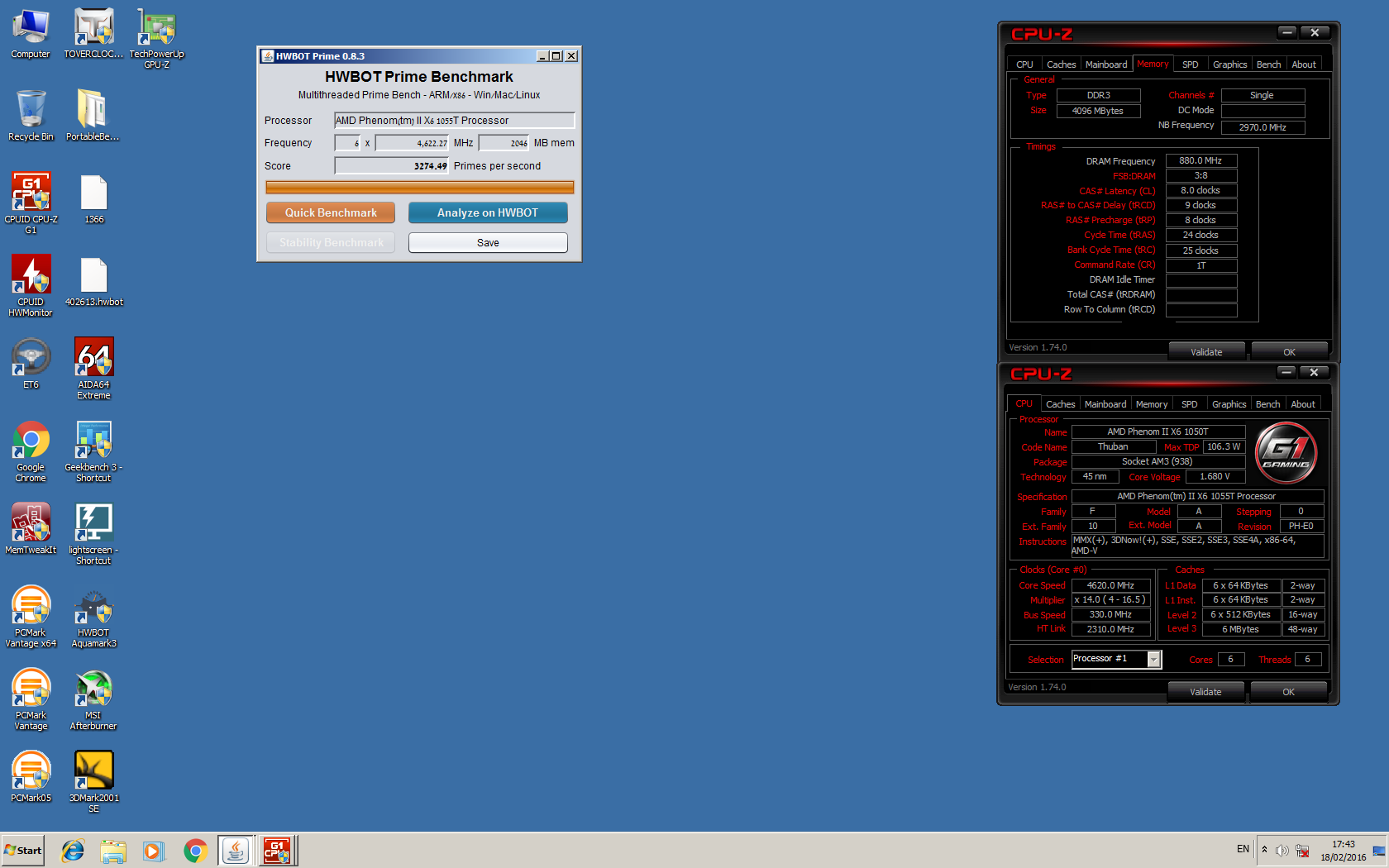Open Caches tab in top CPU-Z window
The image size is (1389, 868).
pyautogui.click(x=1061, y=64)
